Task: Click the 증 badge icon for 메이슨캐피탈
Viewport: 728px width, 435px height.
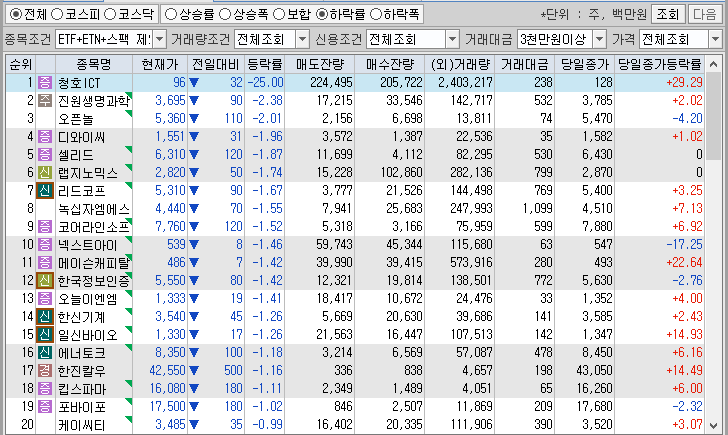Action: pos(45,262)
